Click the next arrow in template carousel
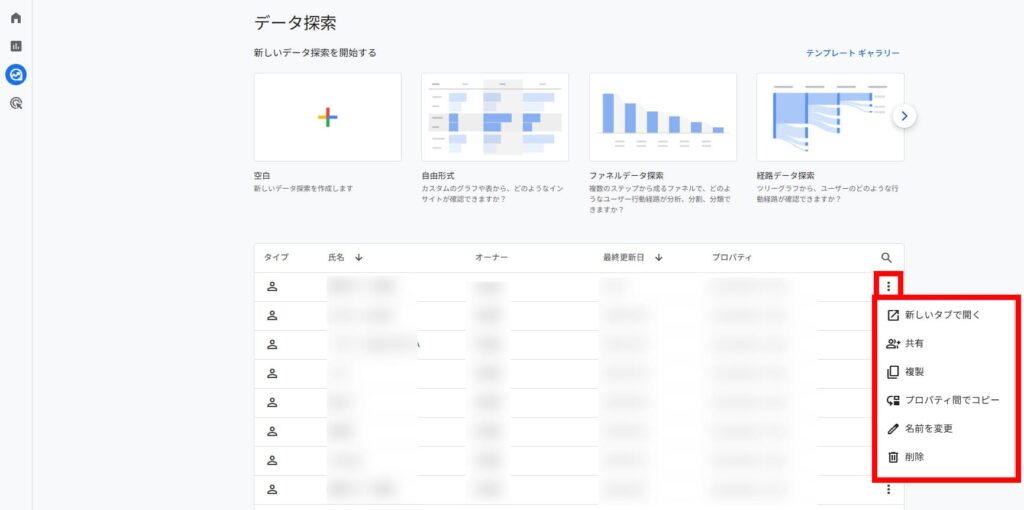Screen dimensions: 1024x510 (x=904, y=116)
